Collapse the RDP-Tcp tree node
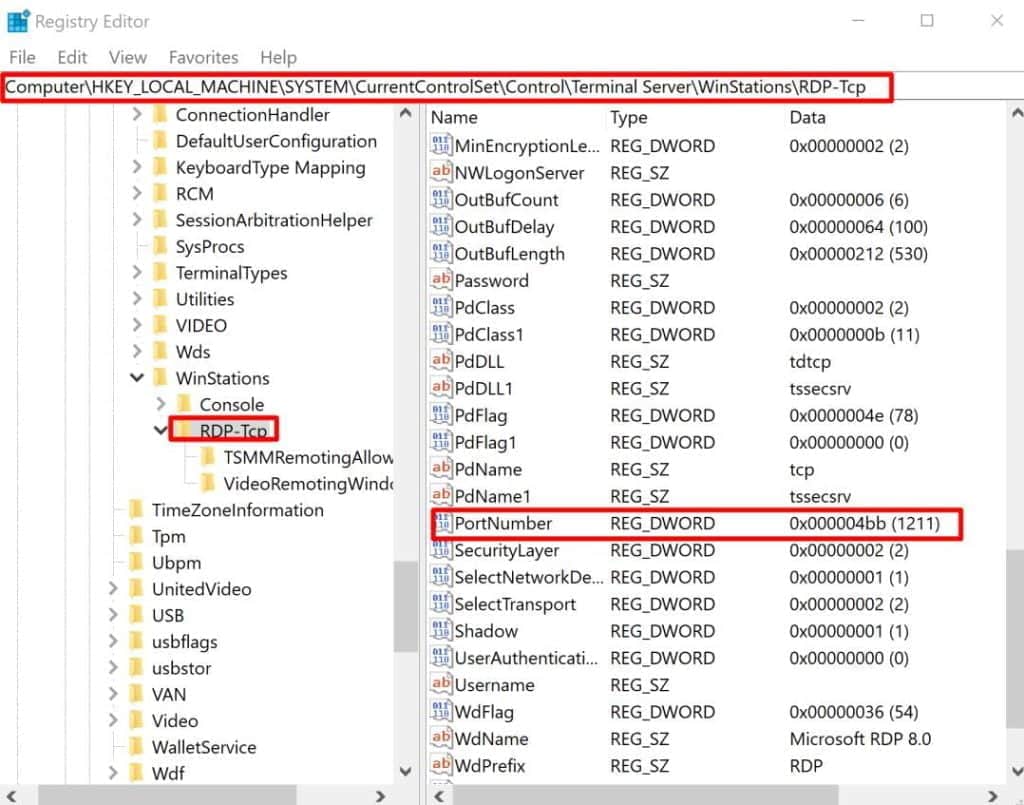 point(160,431)
